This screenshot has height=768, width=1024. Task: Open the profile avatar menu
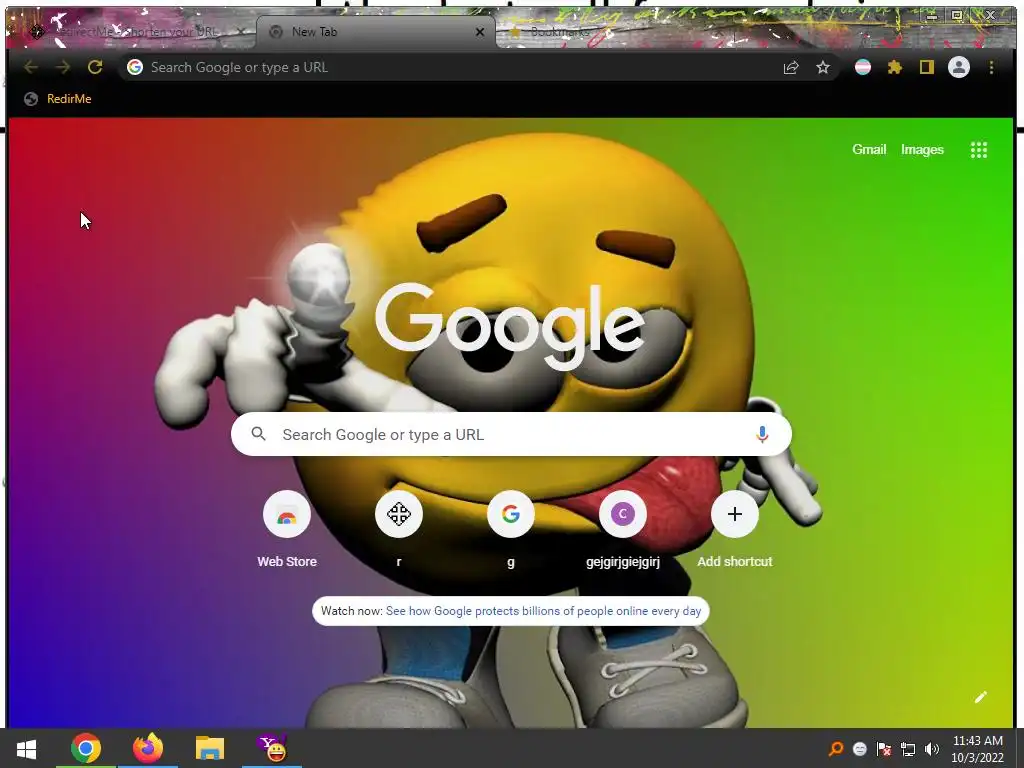(959, 67)
